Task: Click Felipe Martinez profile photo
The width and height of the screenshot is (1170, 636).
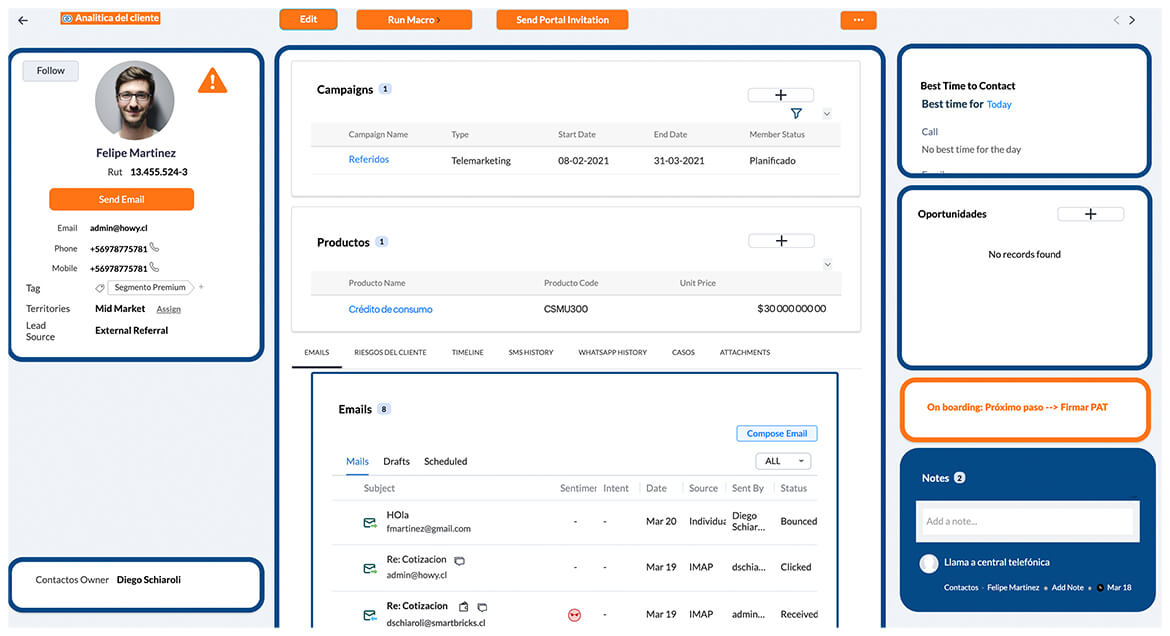Action: [135, 100]
